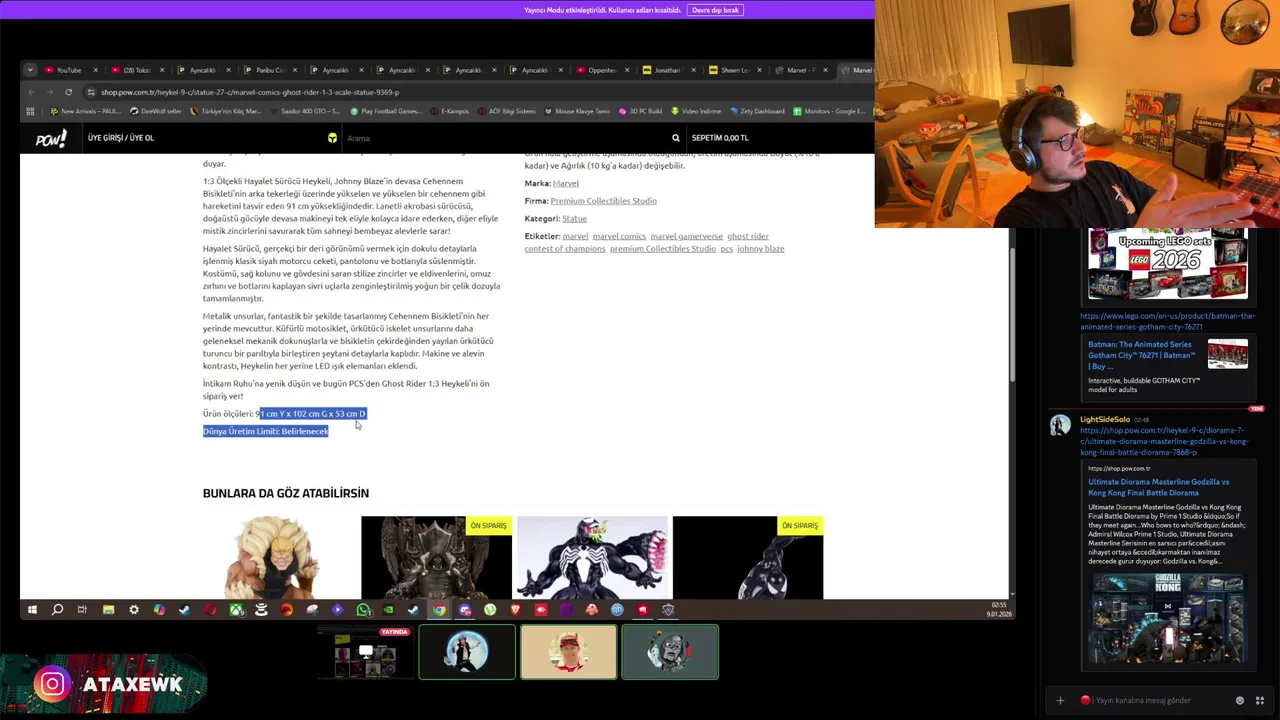Reload the browser page
The width and height of the screenshot is (1280, 720).
point(68,92)
